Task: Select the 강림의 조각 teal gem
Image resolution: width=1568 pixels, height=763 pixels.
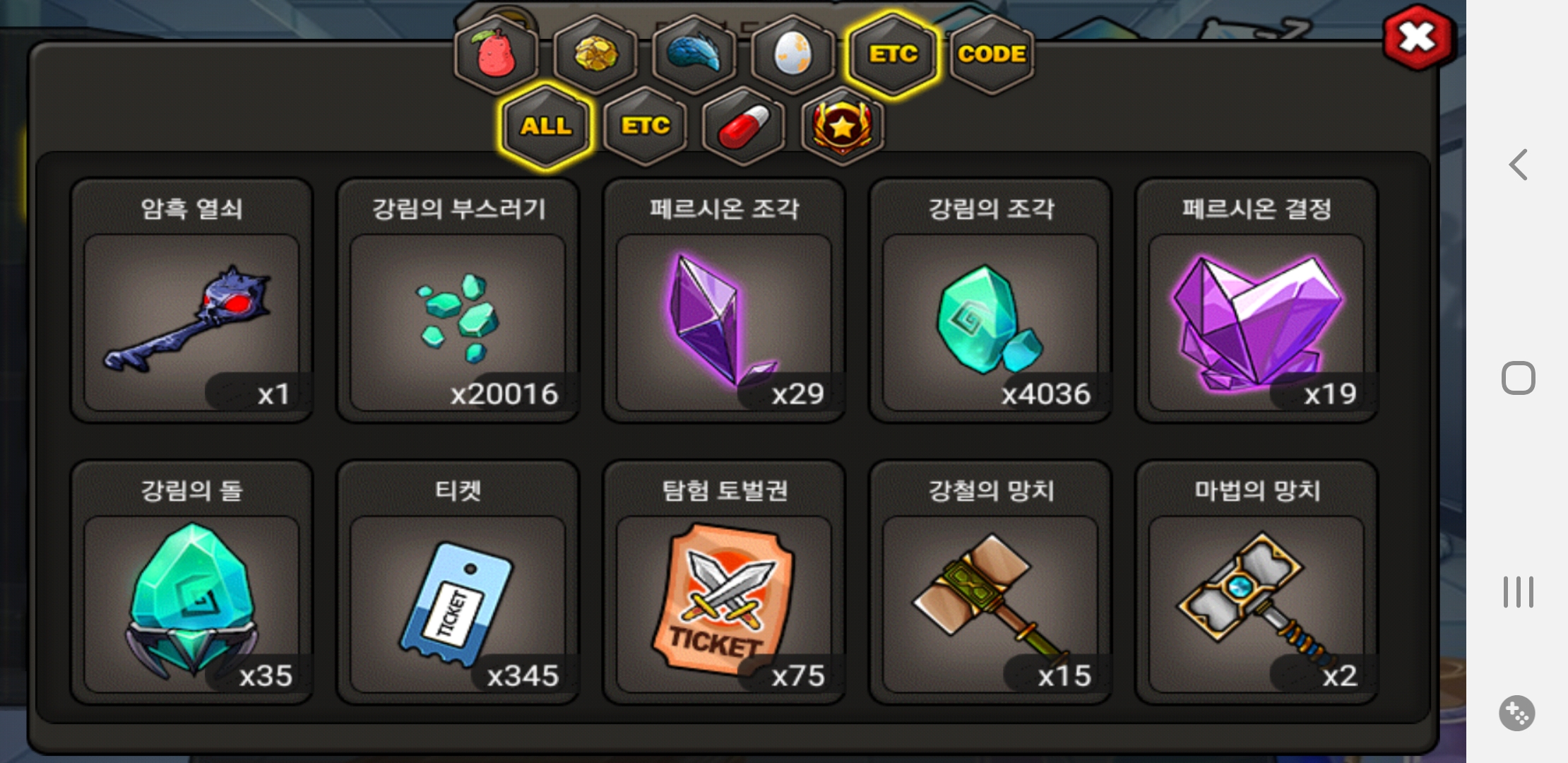Action: (x=990, y=300)
